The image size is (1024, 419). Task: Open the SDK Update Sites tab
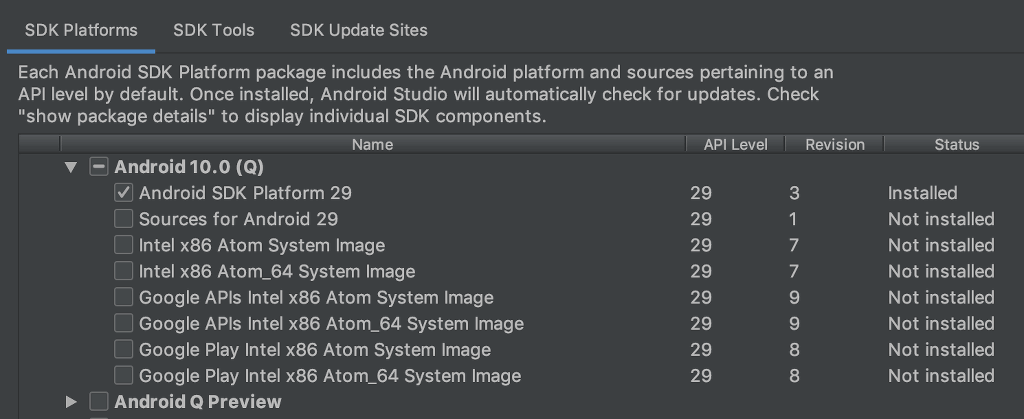pyautogui.click(x=358, y=30)
